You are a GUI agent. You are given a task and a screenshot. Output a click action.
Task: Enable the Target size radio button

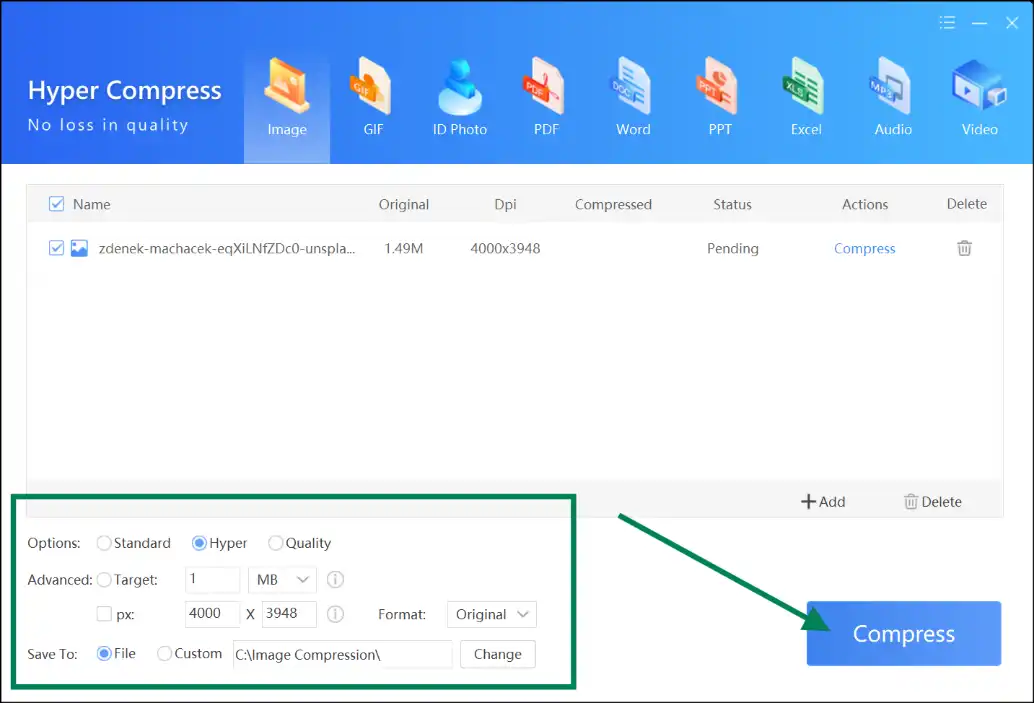104,580
